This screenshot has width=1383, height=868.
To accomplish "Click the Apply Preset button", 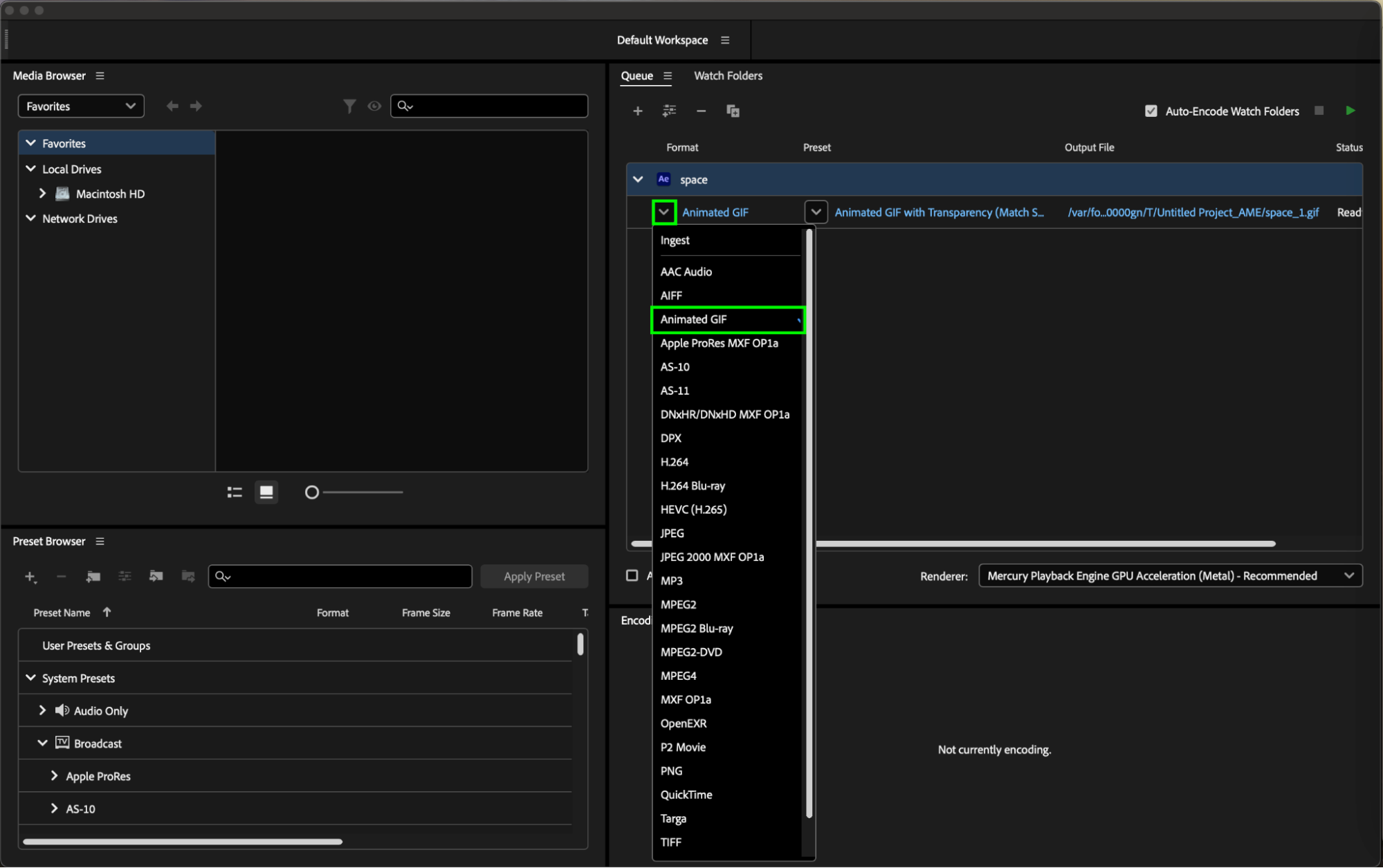I will click(533, 576).
